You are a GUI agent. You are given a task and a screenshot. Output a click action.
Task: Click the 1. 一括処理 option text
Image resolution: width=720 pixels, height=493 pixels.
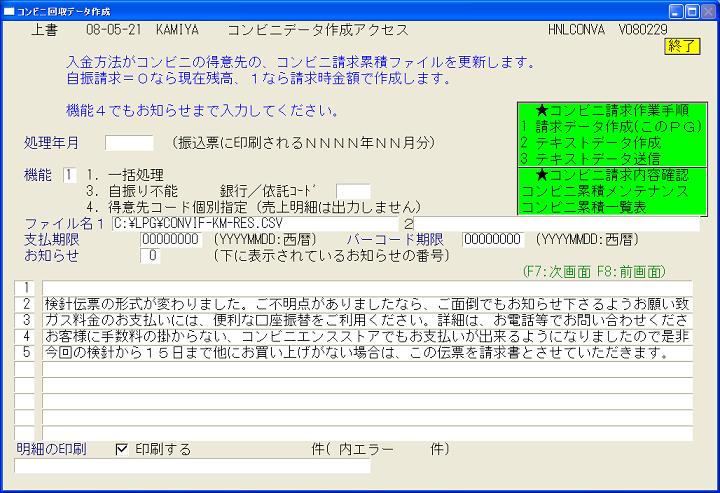pyautogui.click(x=125, y=175)
